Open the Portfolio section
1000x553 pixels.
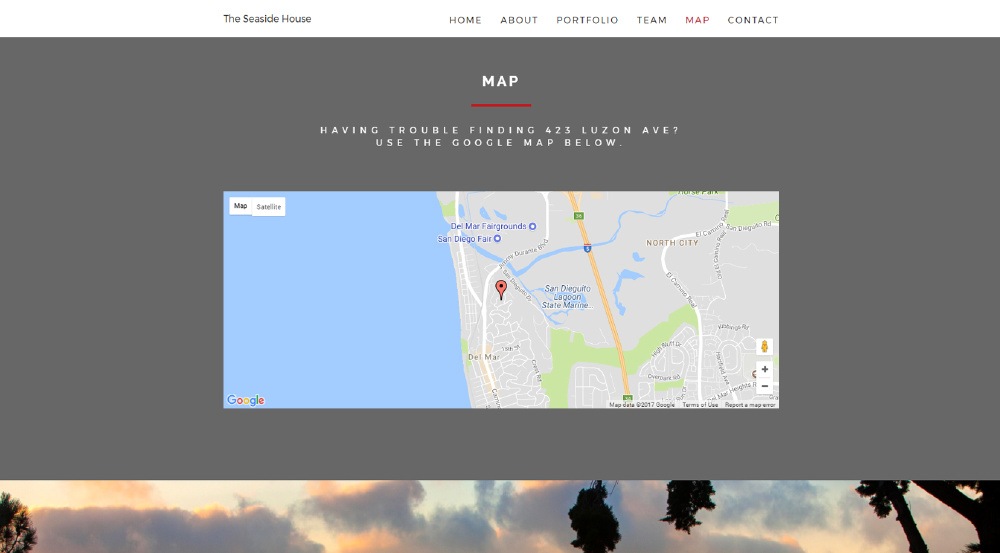point(587,20)
